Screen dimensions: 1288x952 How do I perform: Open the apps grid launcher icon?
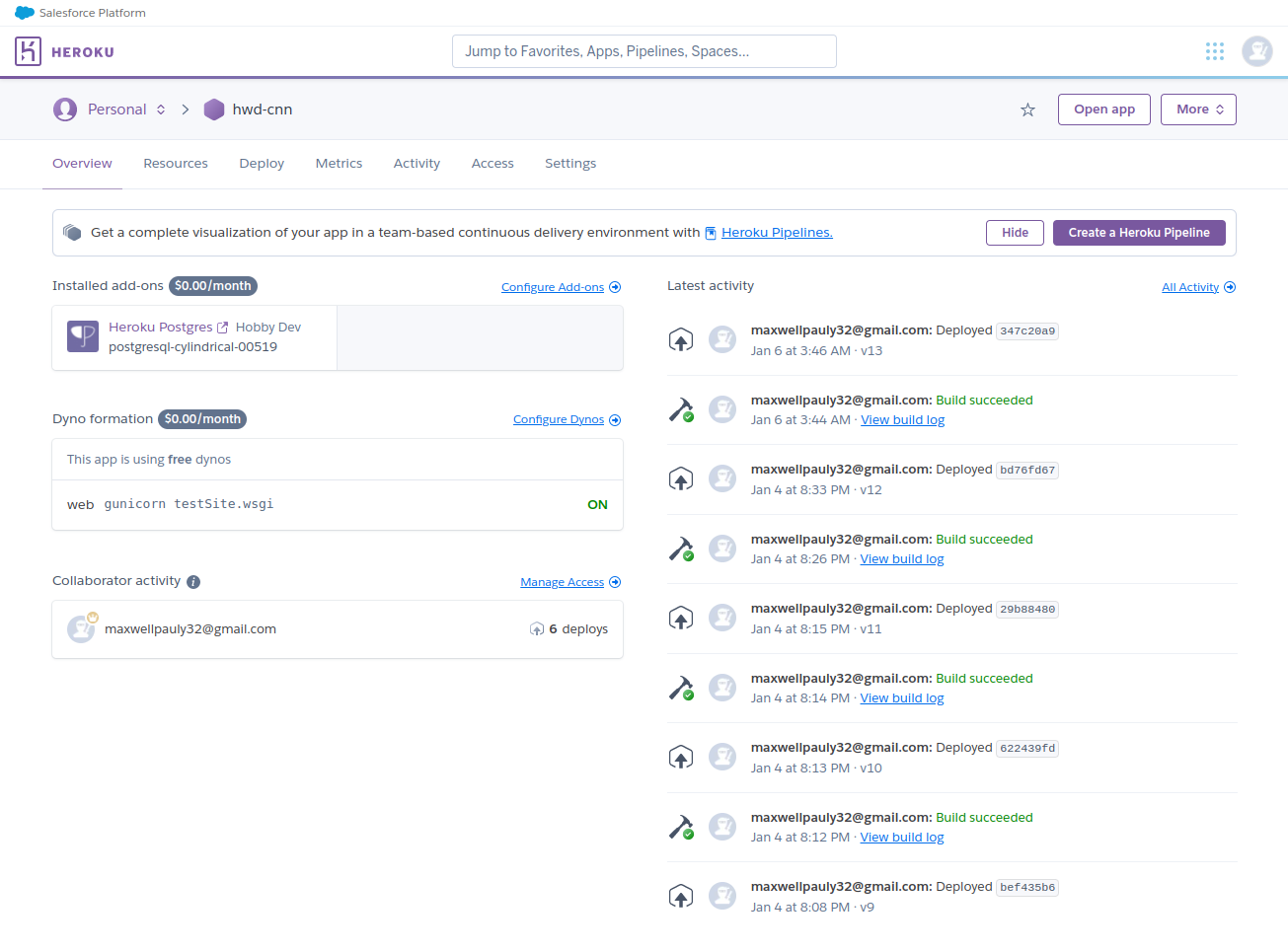[1215, 51]
